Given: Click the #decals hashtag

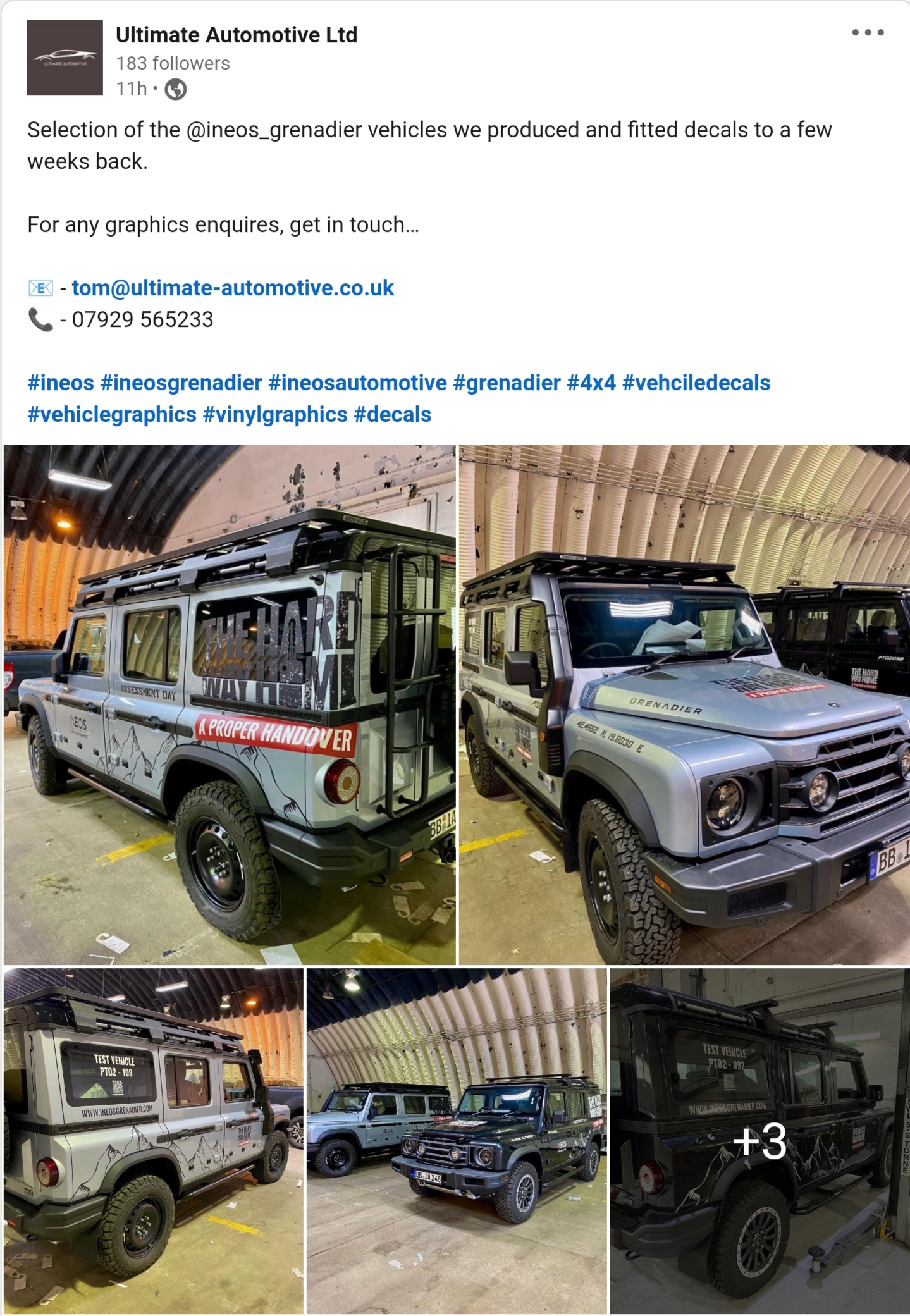Looking at the screenshot, I should [393, 414].
